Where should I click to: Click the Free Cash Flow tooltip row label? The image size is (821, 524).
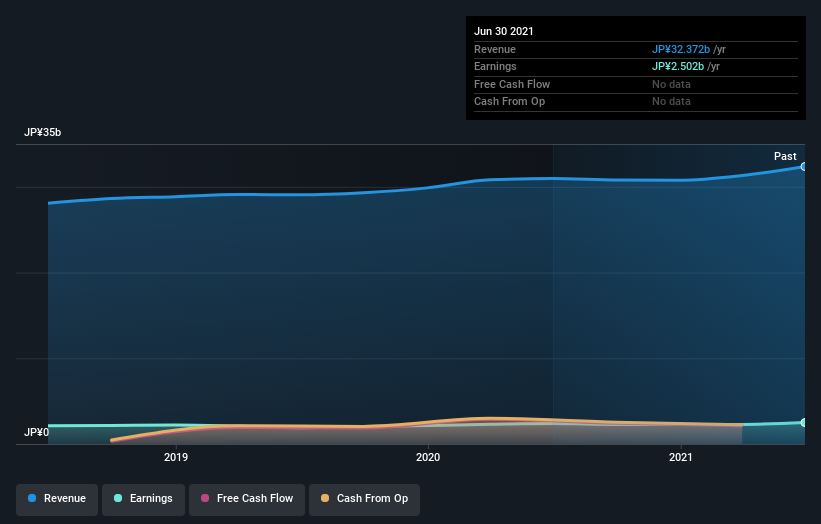[x=512, y=84]
